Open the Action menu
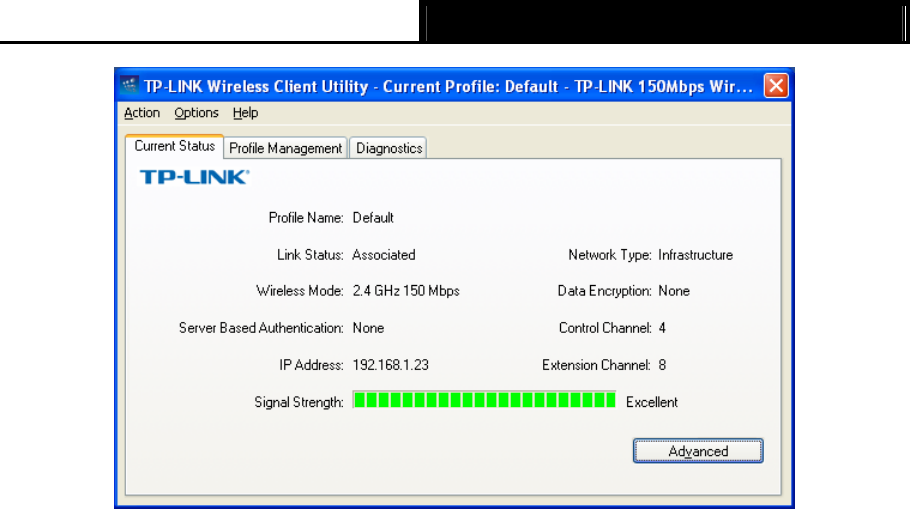Image resolution: width=910 pixels, height=509 pixels. (x=142, y=113)
